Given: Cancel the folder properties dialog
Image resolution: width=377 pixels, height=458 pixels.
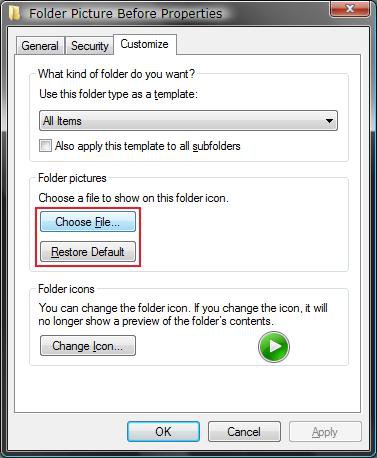Looking at the screenshot, I should (244, 432).
